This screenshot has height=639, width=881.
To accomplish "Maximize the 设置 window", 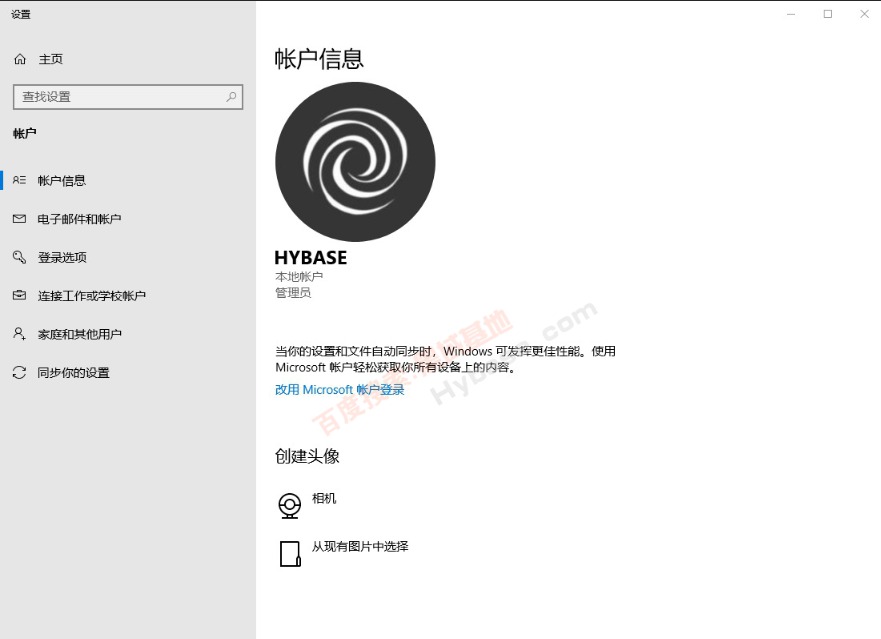I will pyautogui.click(x=828, y=14).
